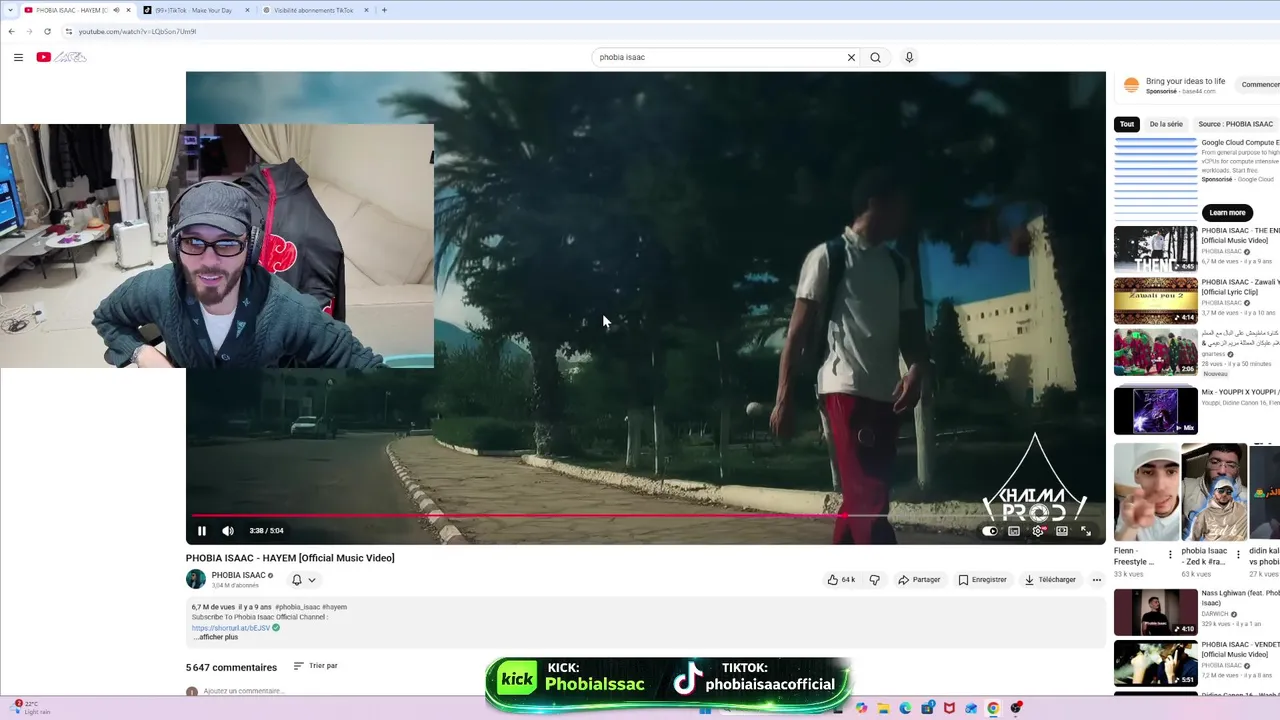The width and height of the screenshot is (1280, 720).
Task: Reload the page
Action: click(47, 31)
